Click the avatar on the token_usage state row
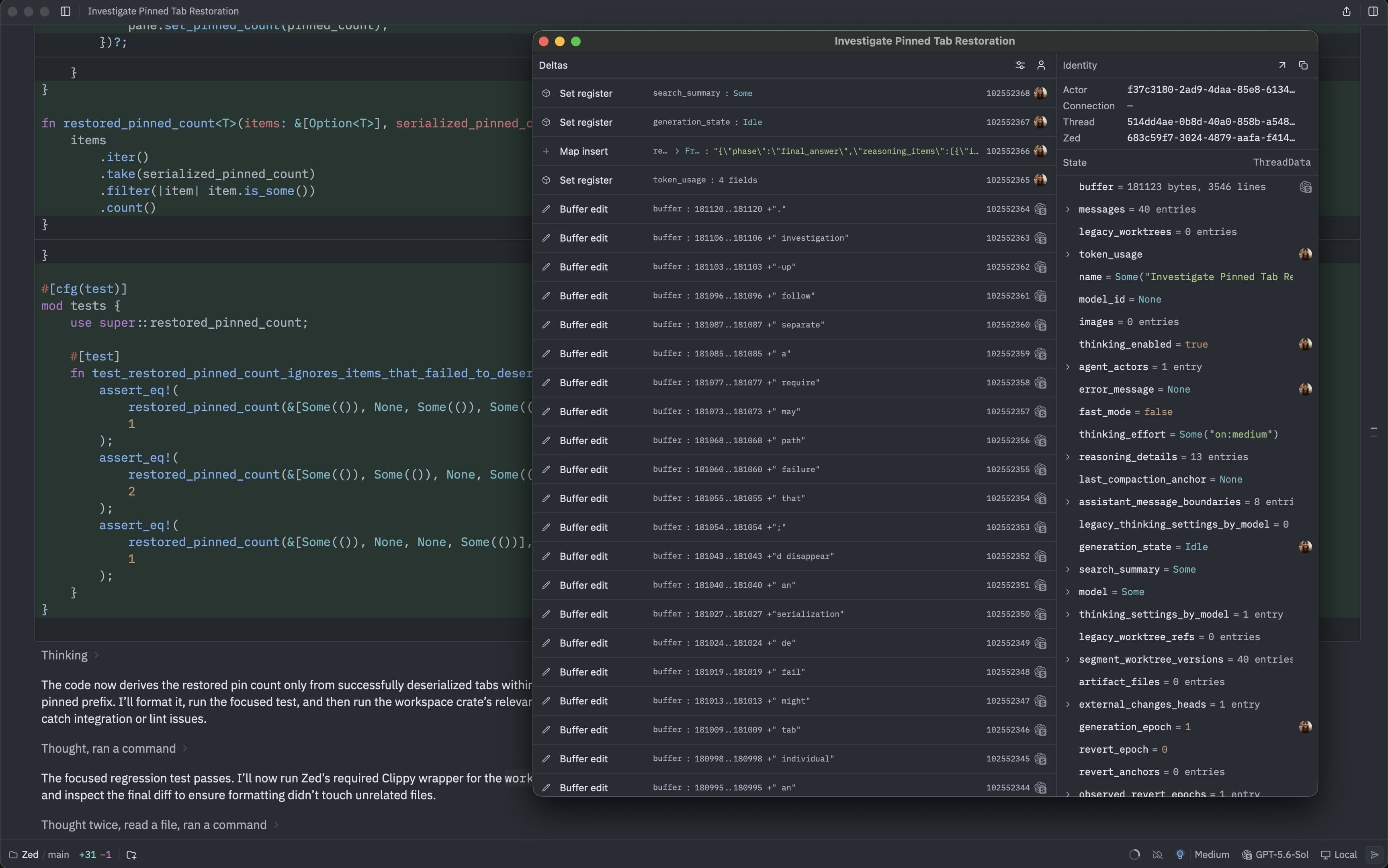1388x868 pixels. point(1305,254)
